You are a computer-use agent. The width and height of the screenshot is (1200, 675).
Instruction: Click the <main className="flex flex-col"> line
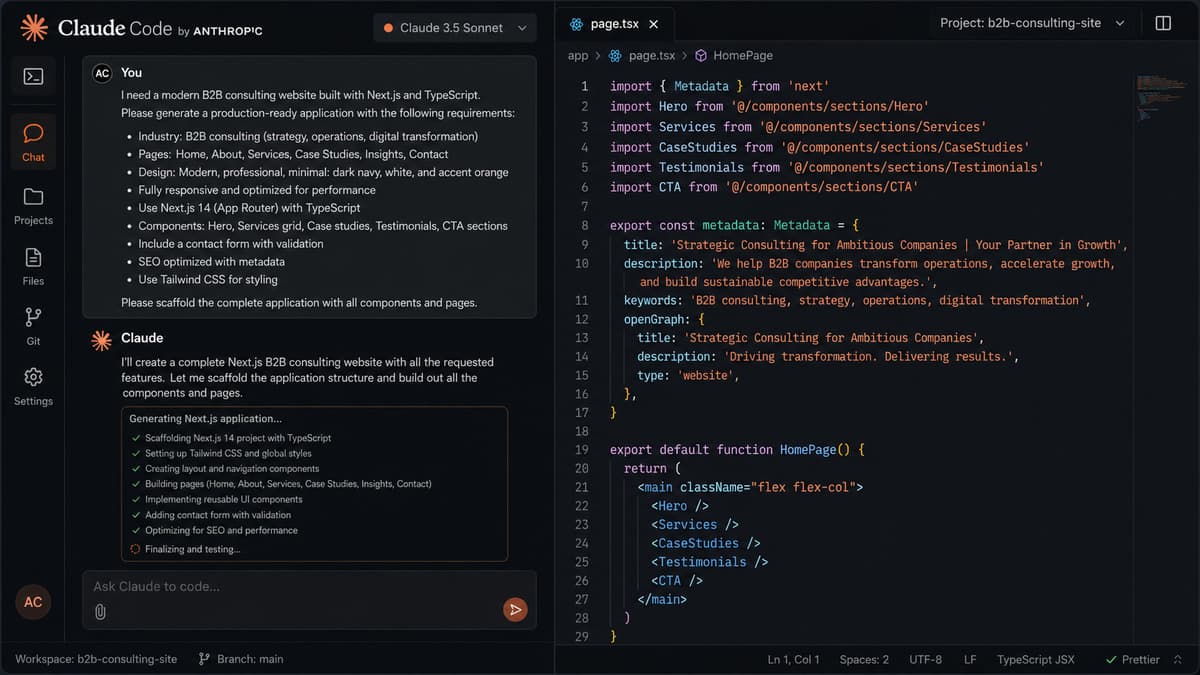point(750,487)
